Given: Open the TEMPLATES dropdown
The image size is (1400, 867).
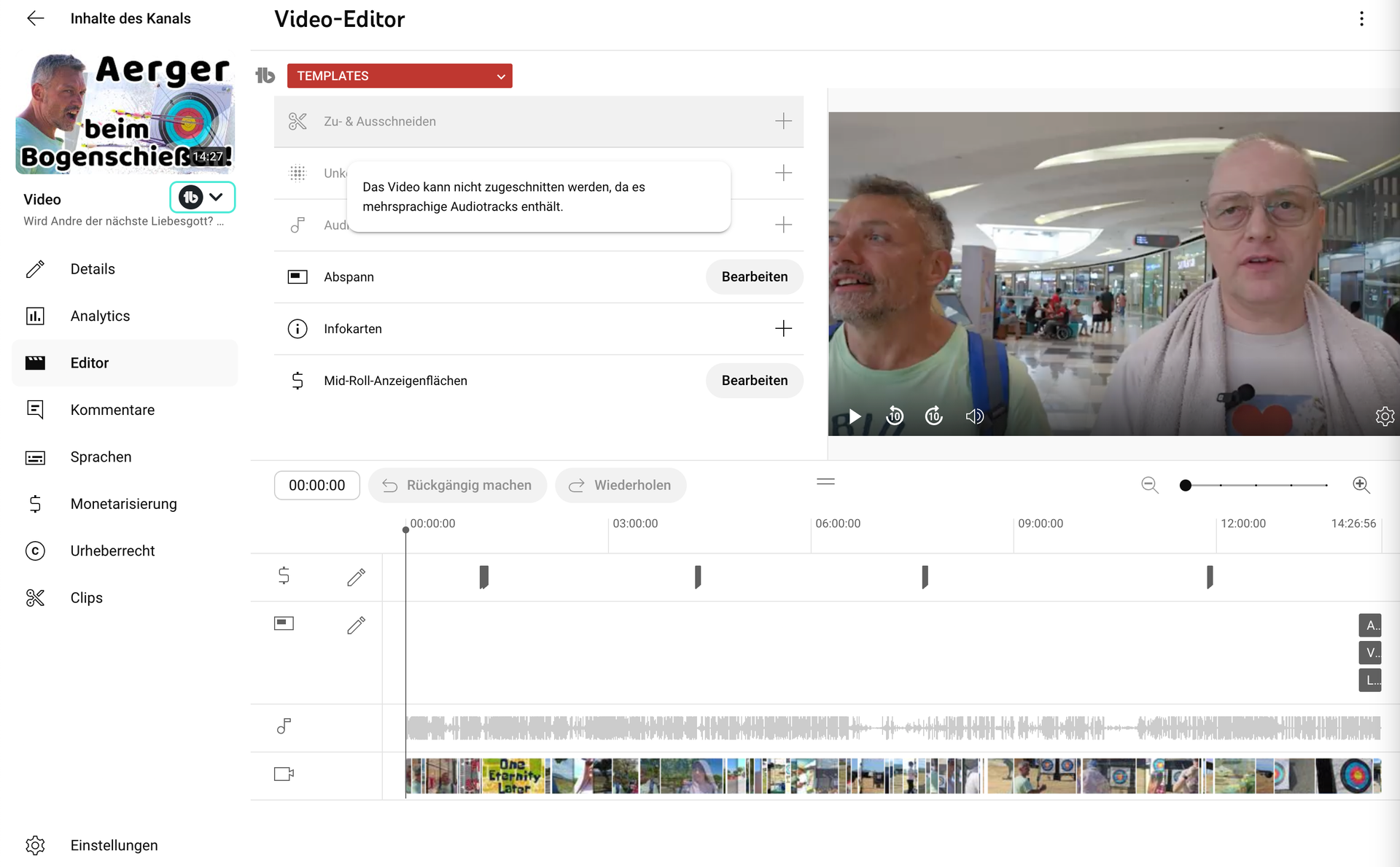Looking at the screenshot, I should click(400, 76).
